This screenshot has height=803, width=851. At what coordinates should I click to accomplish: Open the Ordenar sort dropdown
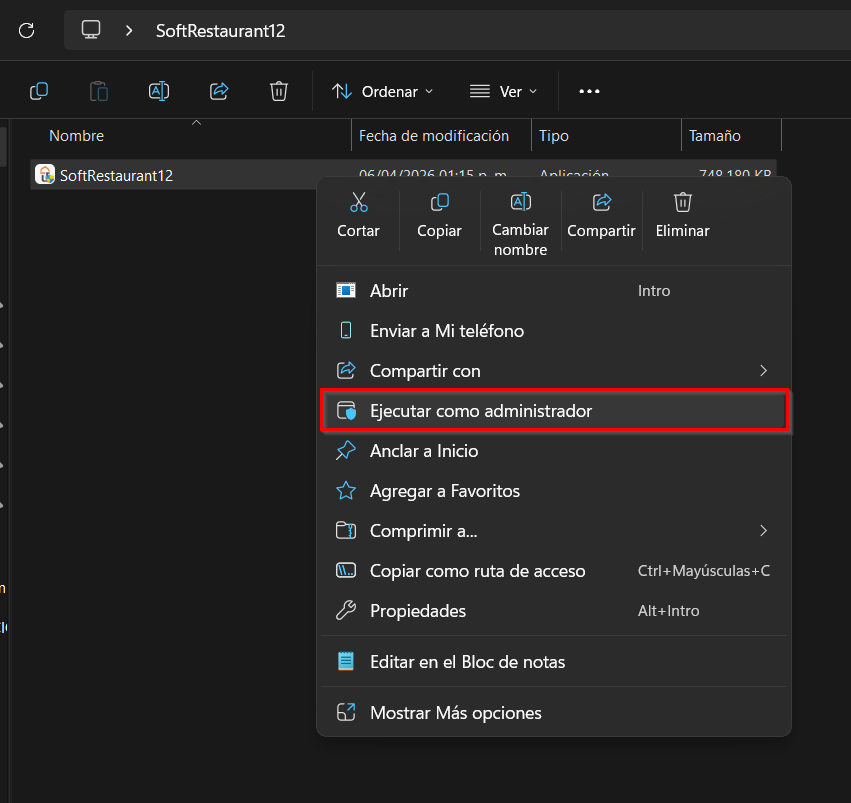[x=383, y=92]
